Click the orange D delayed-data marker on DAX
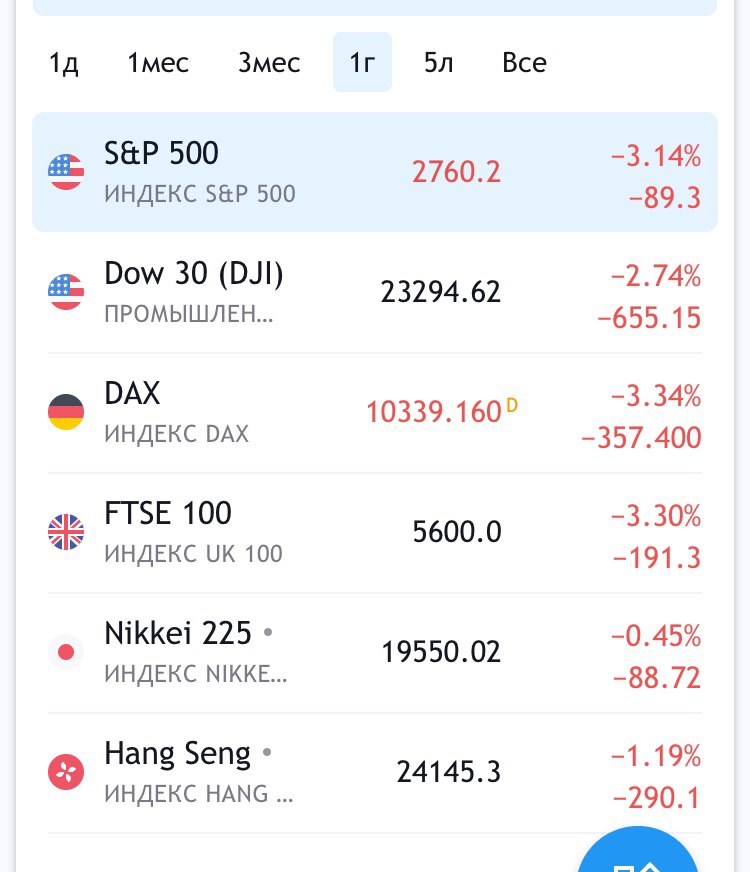 [x=512, y=405]
